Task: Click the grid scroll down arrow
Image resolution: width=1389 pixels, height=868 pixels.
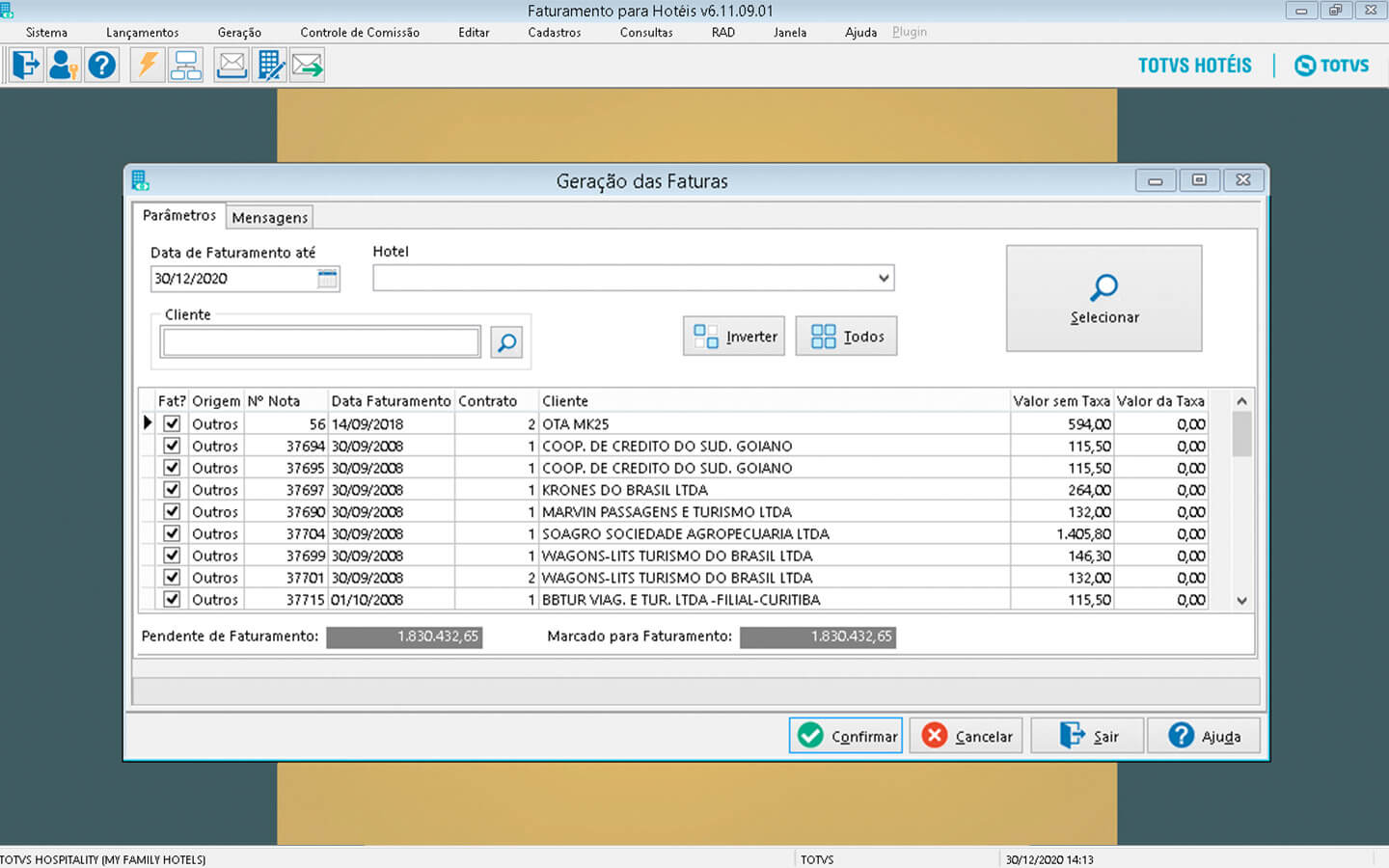Action: click(1241, 600)
